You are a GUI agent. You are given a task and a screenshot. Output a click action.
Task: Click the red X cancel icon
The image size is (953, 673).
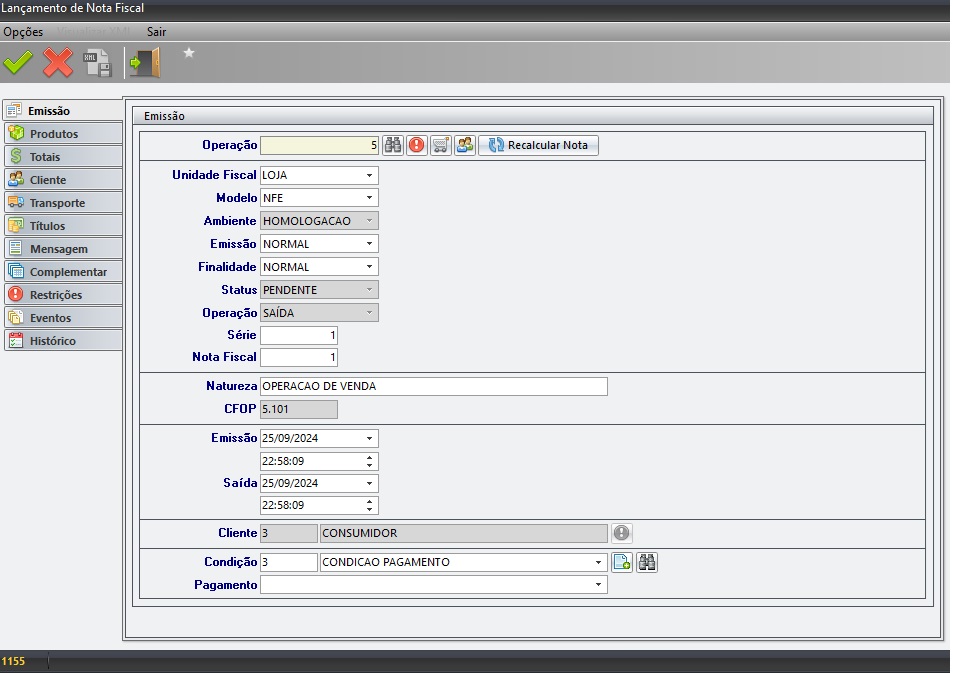click(x=58, y=63)
